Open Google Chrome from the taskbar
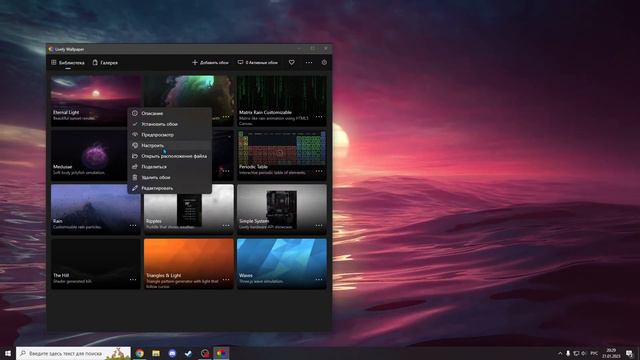 click(140, 353)
